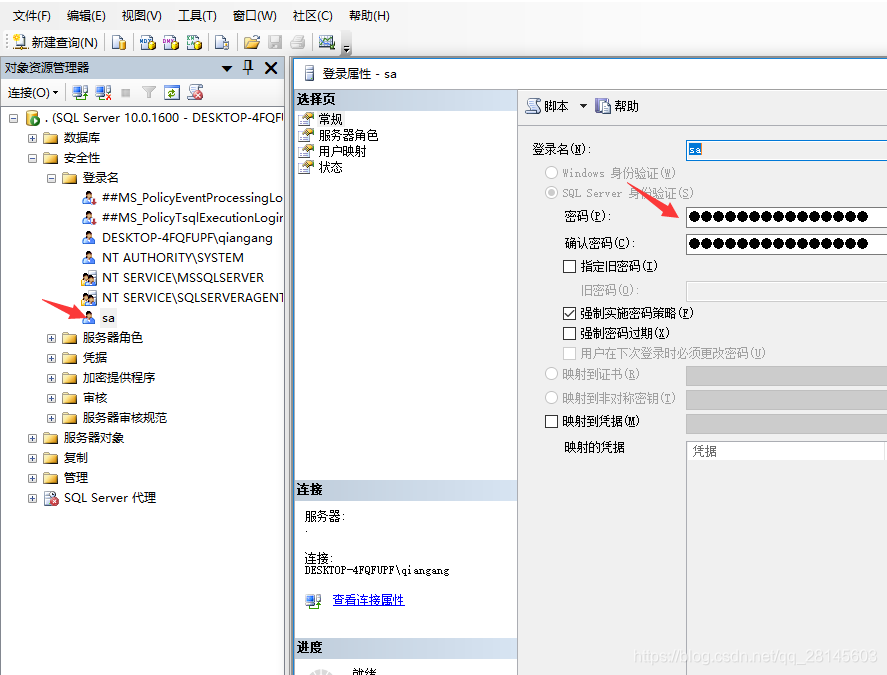Screen dimensions: 887x675
Task: Click the Open File folder icon
Action: click(252, 42)
